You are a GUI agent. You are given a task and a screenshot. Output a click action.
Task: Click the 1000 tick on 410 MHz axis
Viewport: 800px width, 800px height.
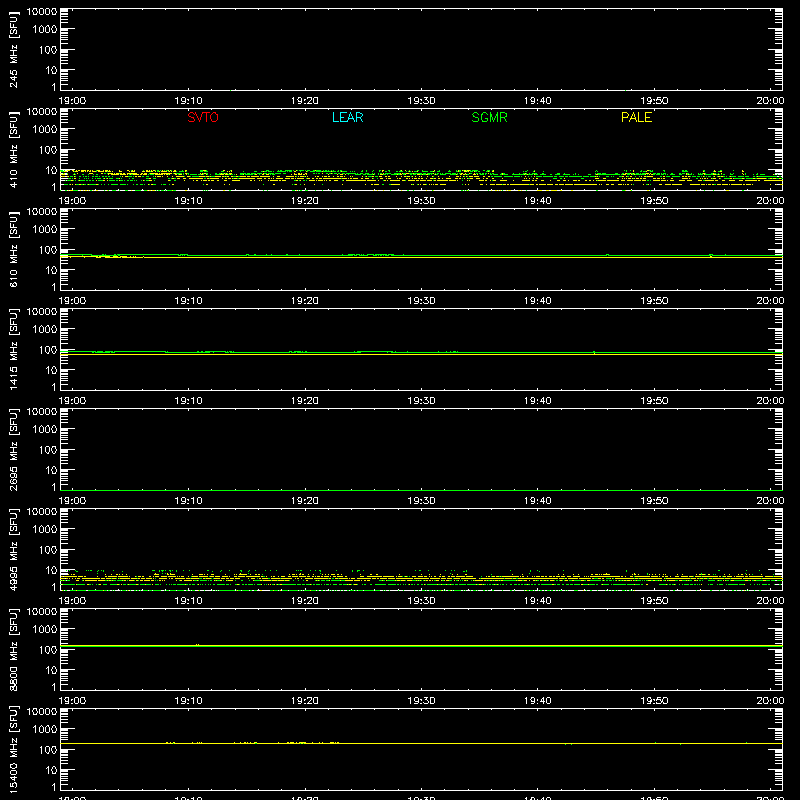[x=45, y=130]
